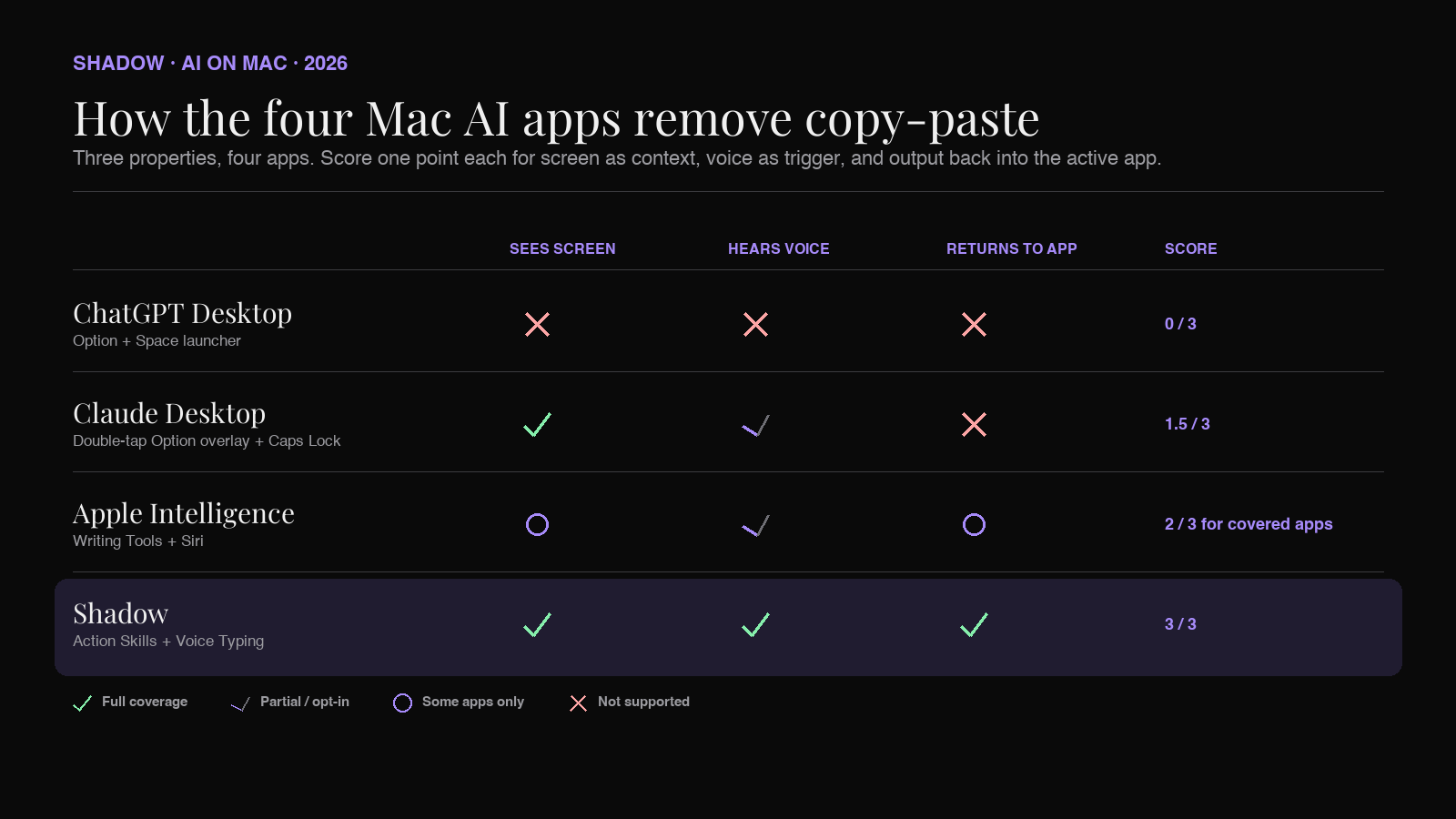Click the red X for Claude Desktop Returns to App
1456x819 pixels.
(x=974, y=425)
